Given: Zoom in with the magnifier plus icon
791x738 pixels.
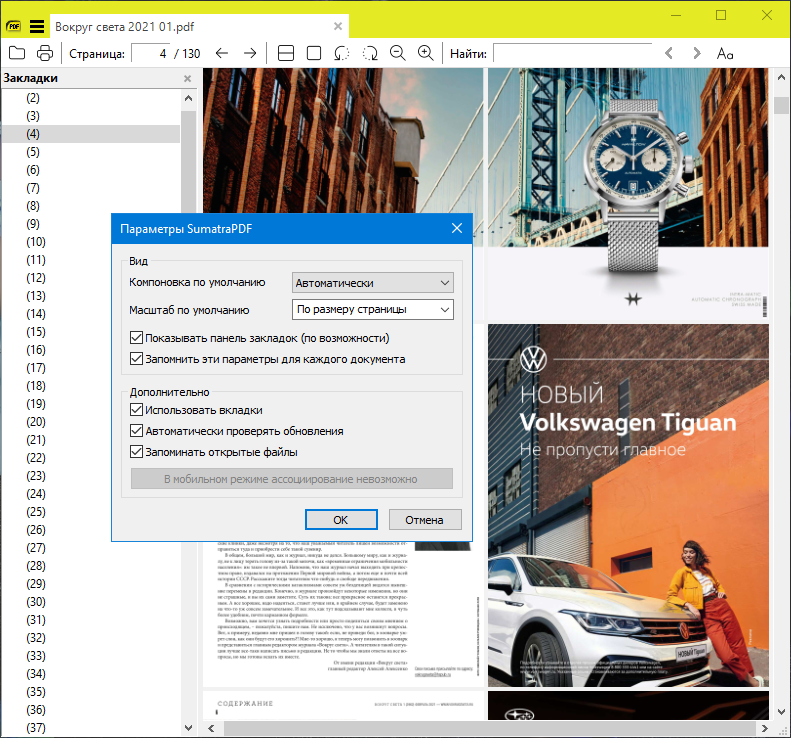Looking at the screenshot, I should tap(426, 53).
